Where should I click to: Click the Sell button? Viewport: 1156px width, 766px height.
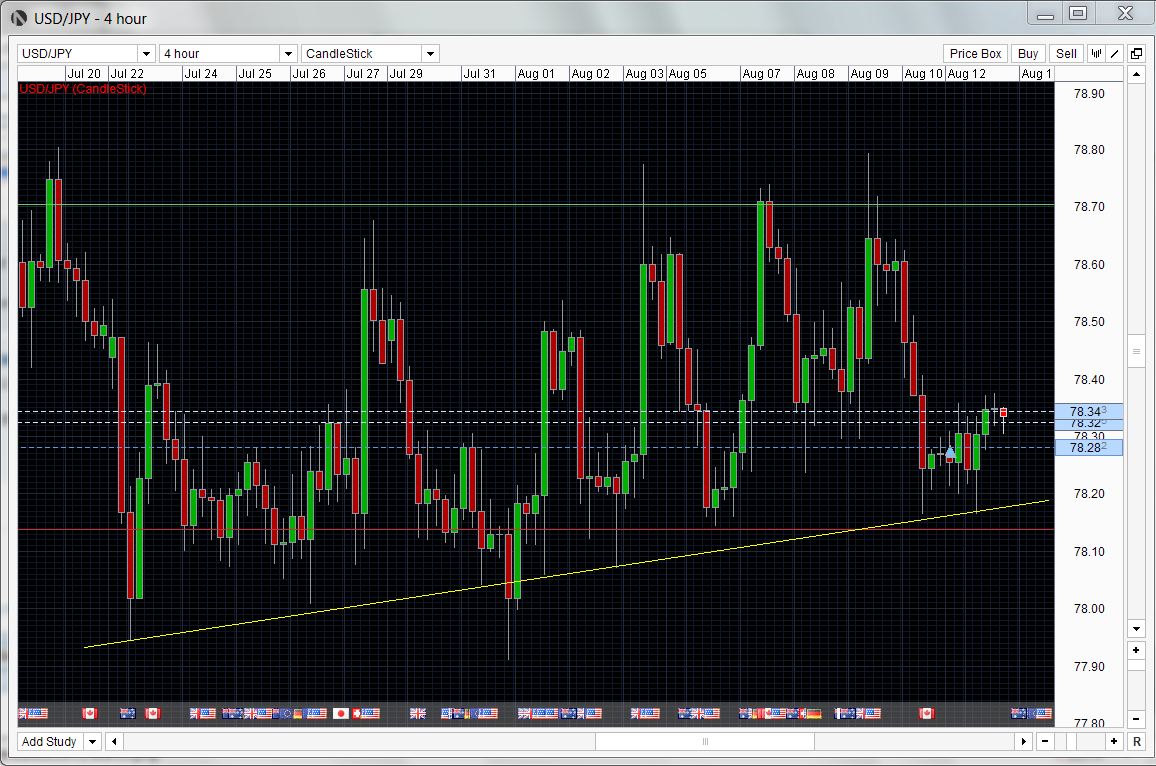coord(1066,54)
